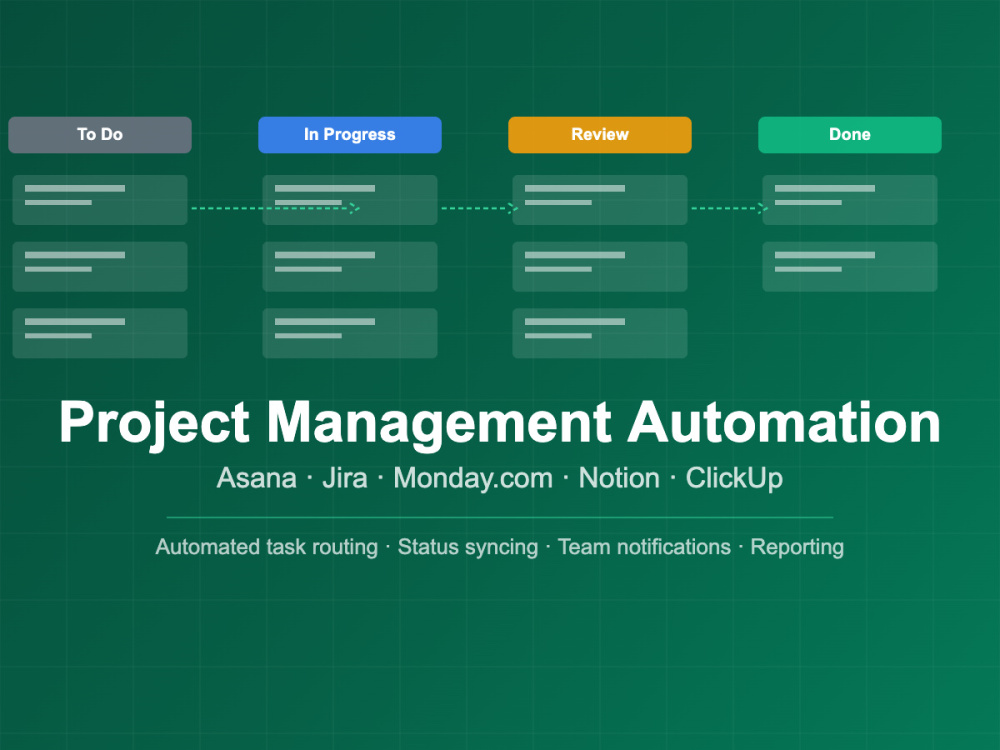
Task: Select the In Progress column header
Action: [350, 135]
